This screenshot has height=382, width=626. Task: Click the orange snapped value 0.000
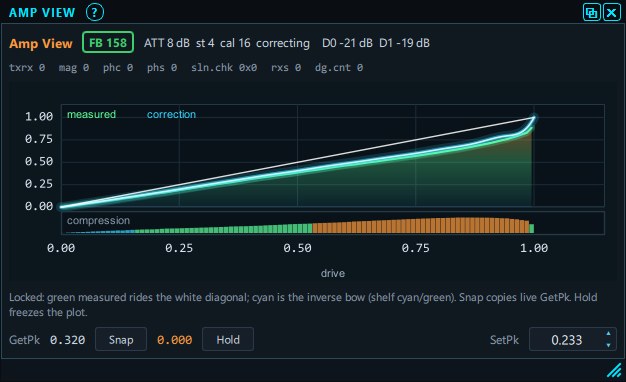174,340
